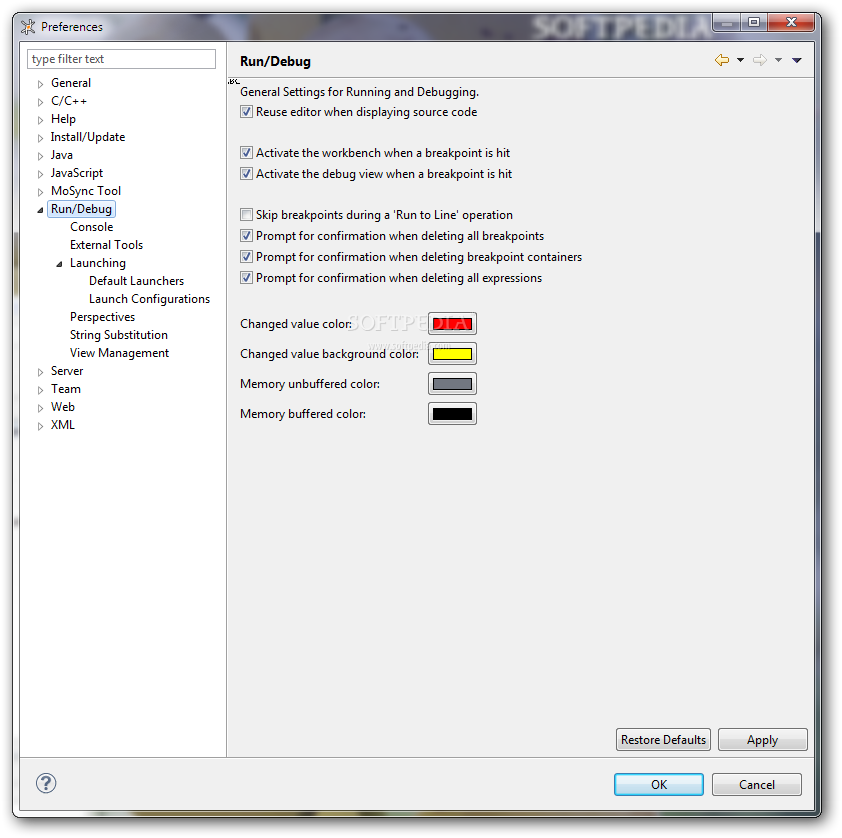
Task: Select the Install/Update tree item
Action: click(x=88, y=137)
